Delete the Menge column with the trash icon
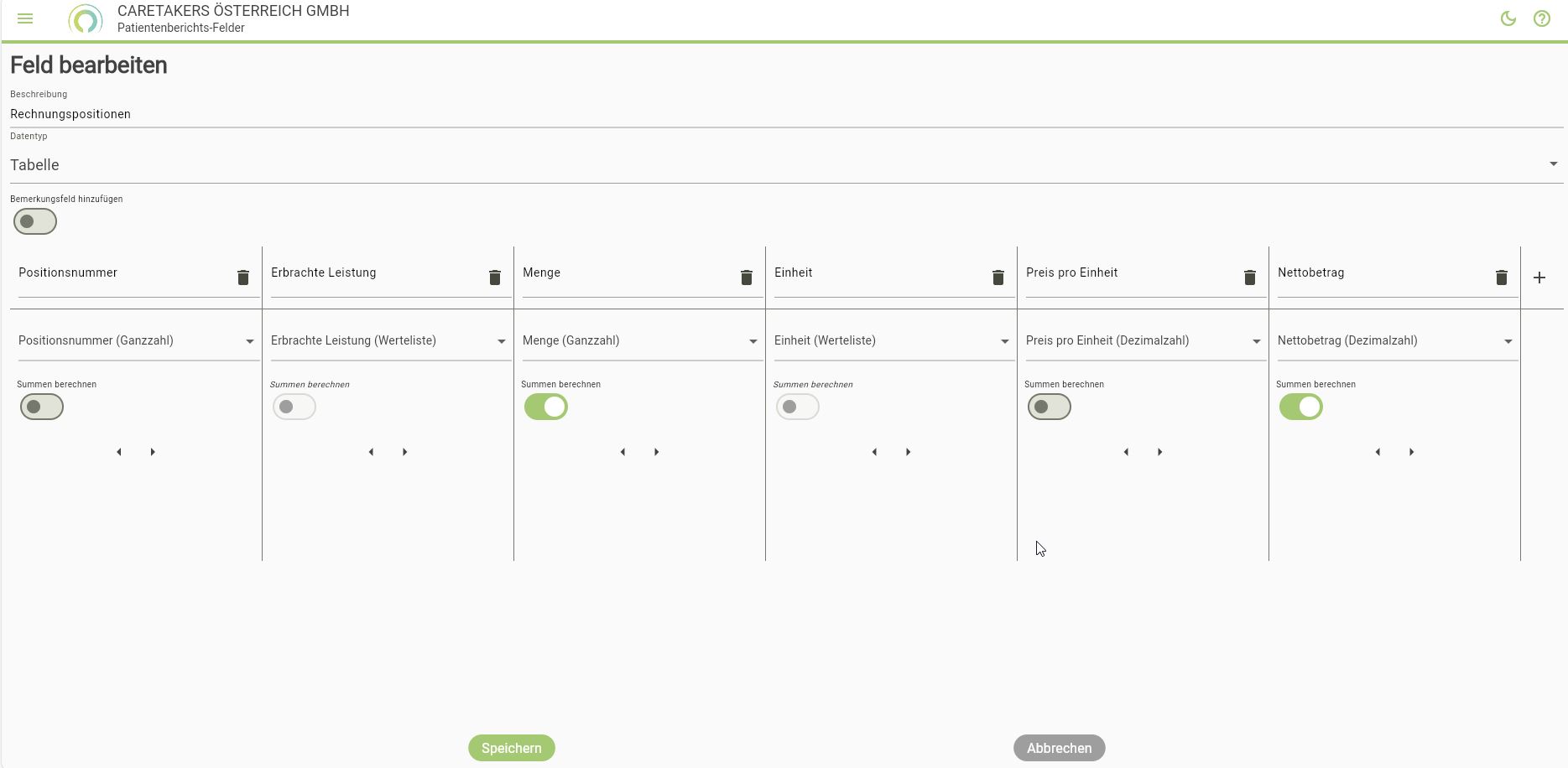 pyautogui.click(x=747, y=278)
